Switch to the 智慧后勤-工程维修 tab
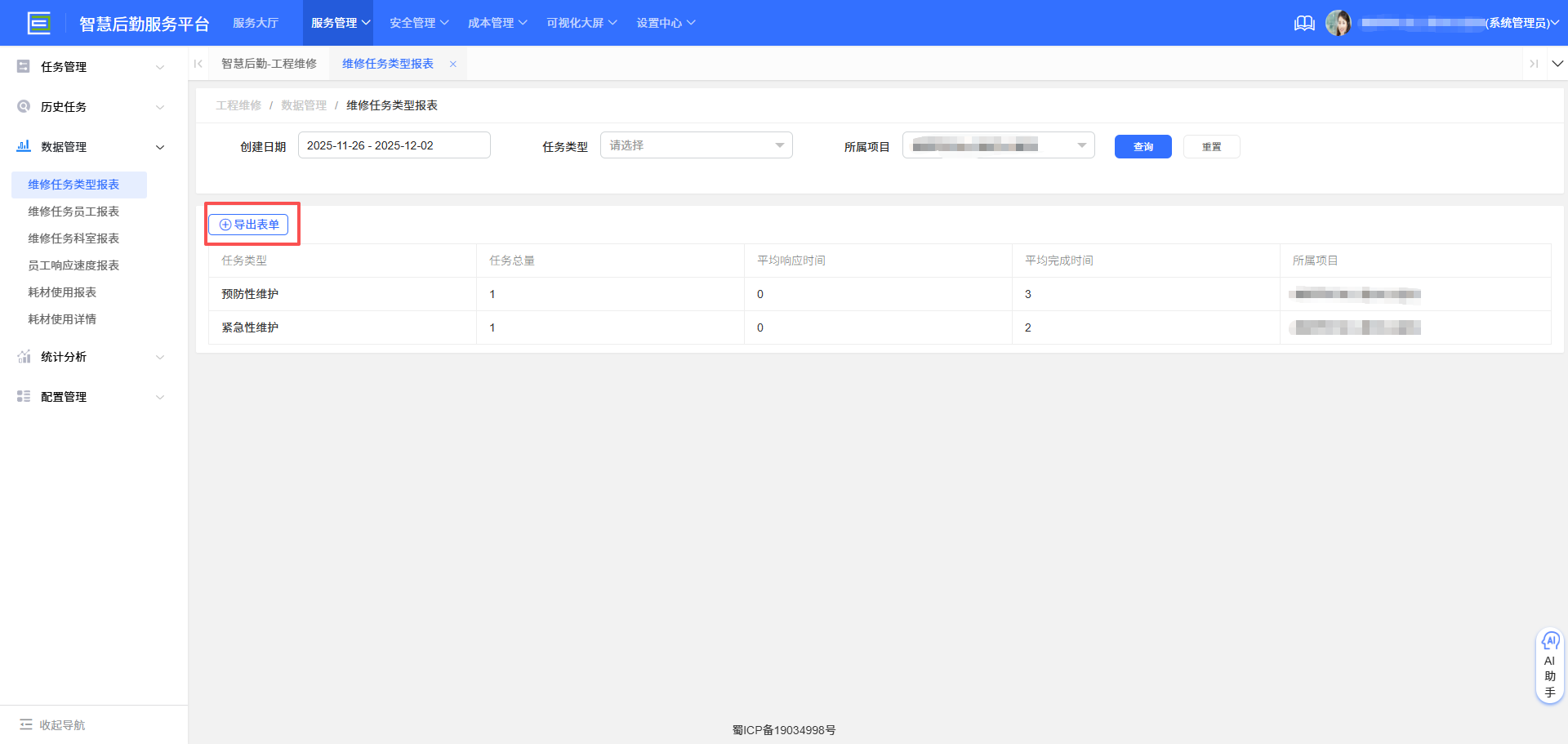Image resolution: width=1568 pixels, height=744 pixels. pos(269,63)
